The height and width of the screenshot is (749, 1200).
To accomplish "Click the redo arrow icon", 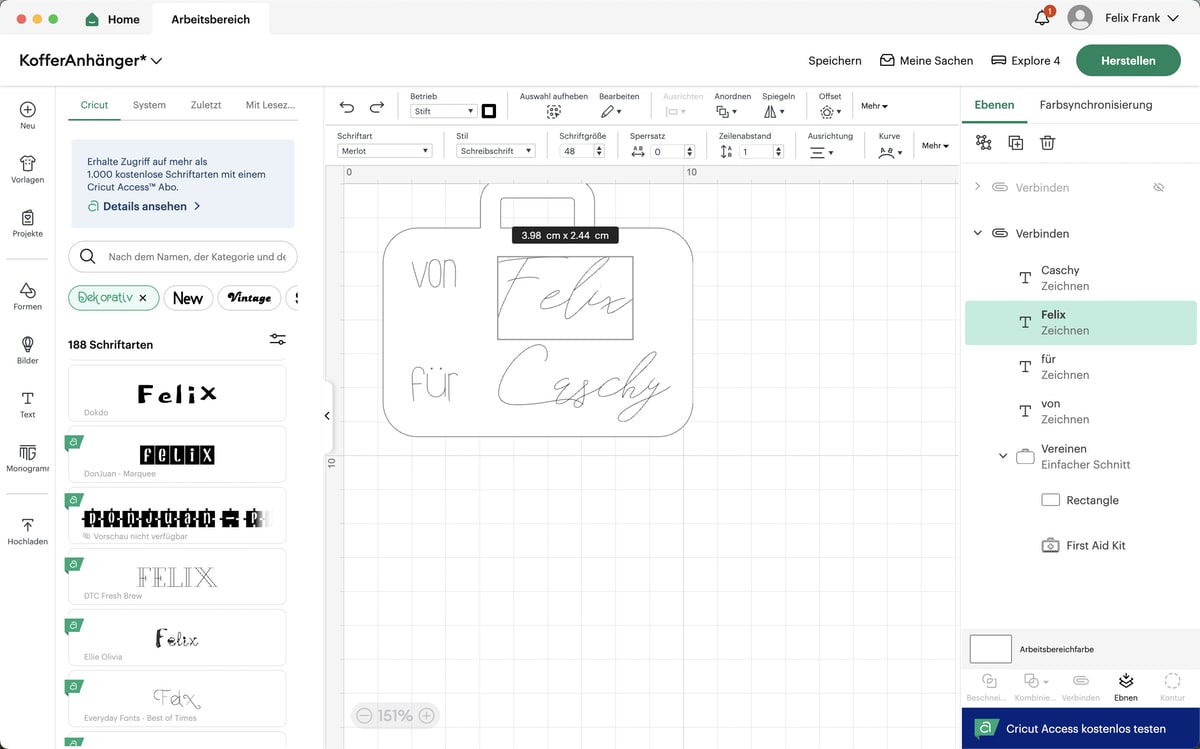I will [x=377, y=107].
